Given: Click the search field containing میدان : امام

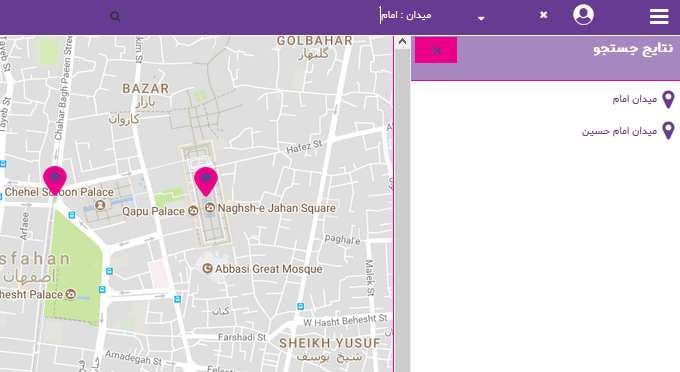Looking at the screenshot, I should click(x=405, y=15).
